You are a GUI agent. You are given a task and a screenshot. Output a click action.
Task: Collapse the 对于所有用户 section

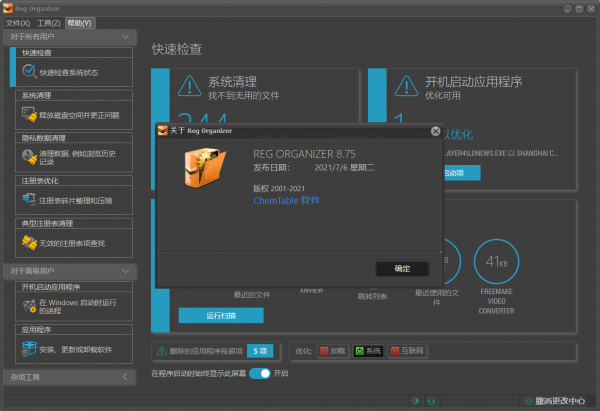125,37
